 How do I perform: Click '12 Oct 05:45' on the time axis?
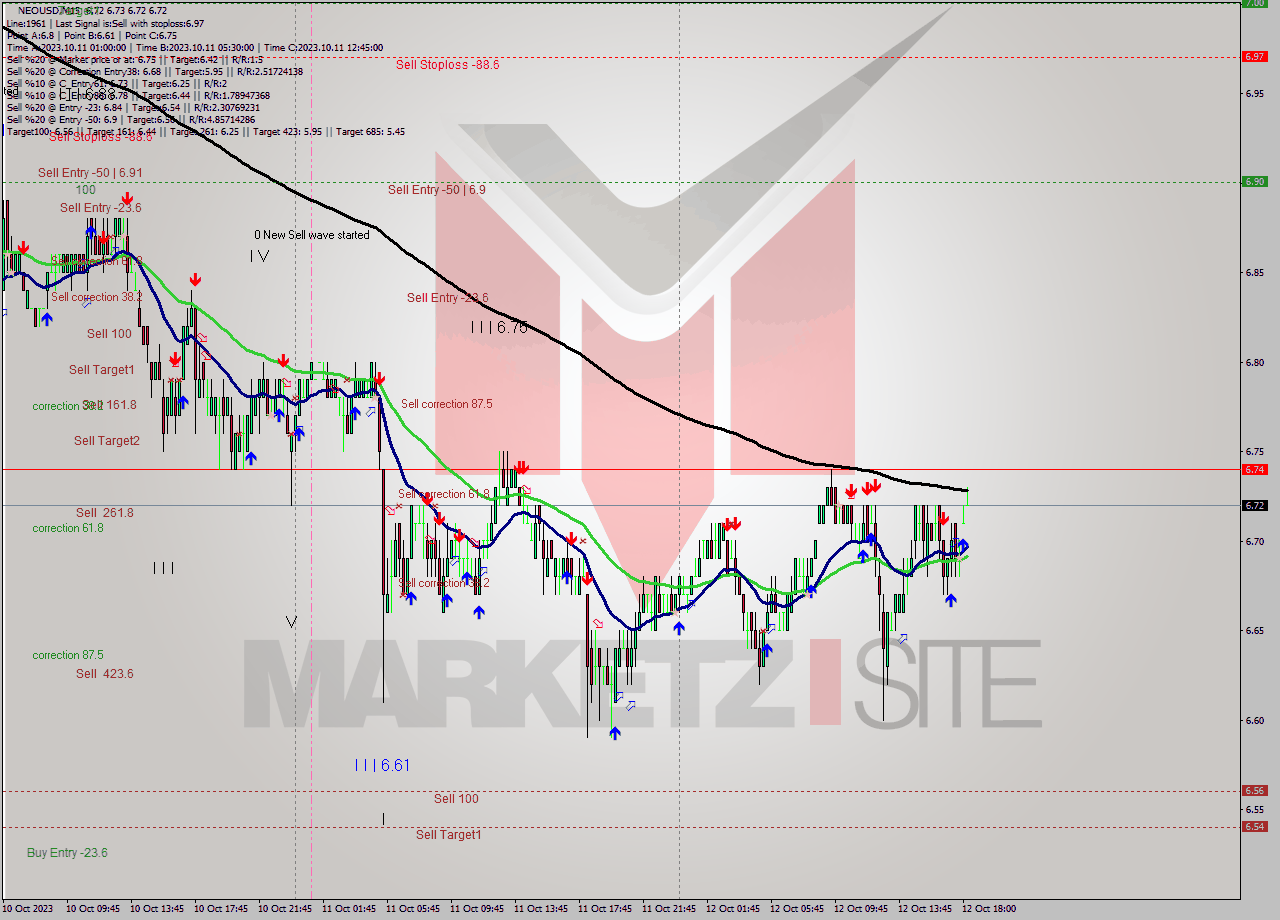pos(797,909)
